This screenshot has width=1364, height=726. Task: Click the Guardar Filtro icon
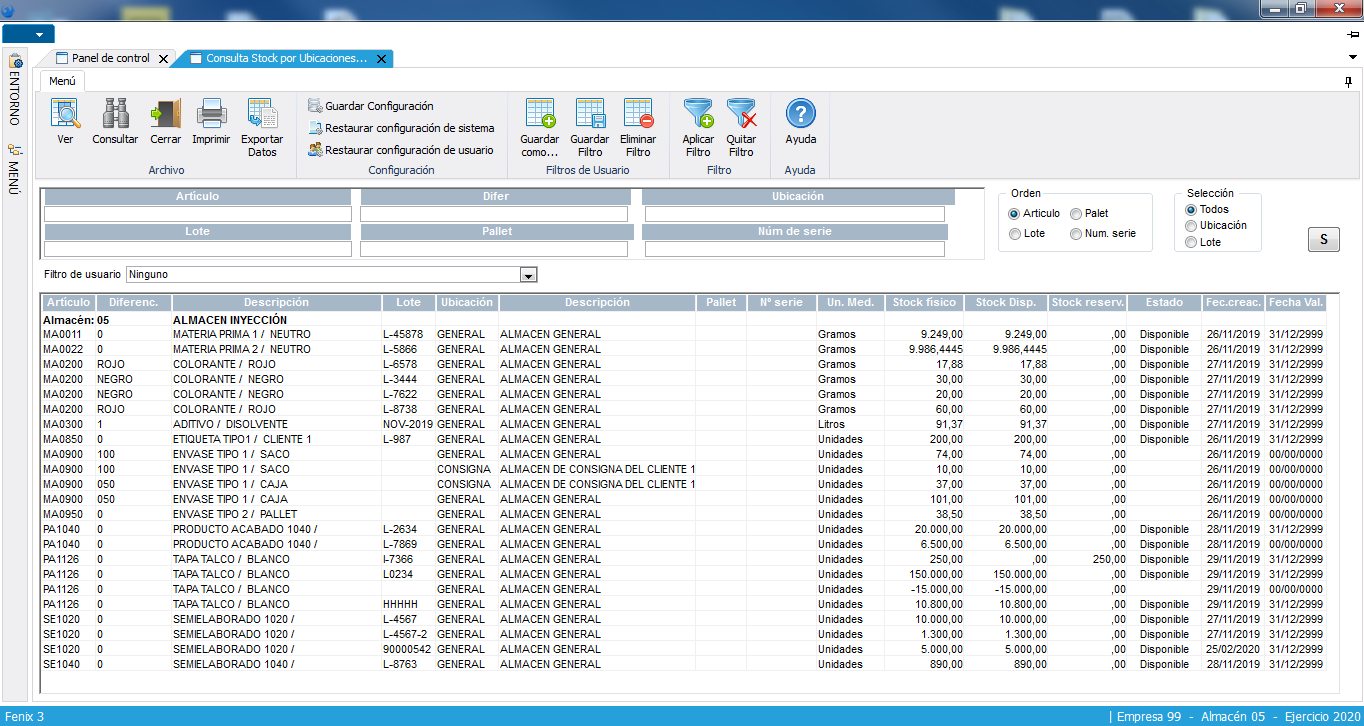[589, 115]
